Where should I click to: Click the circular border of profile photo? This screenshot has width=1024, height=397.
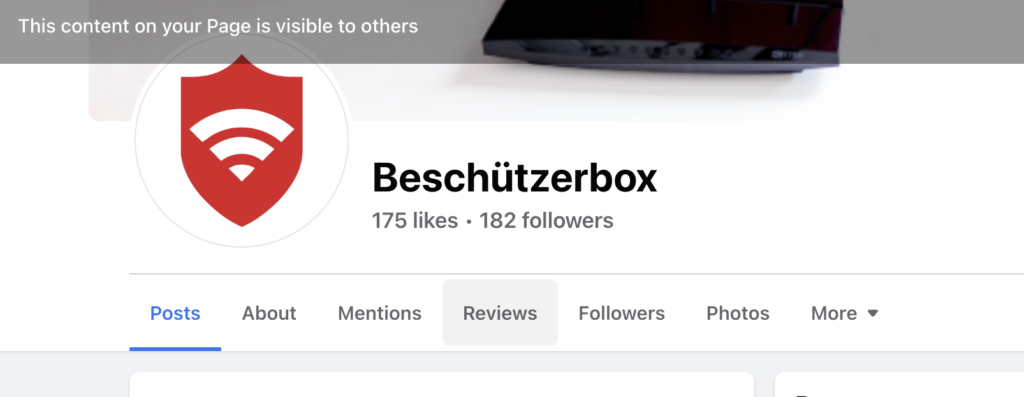point(242,247)
